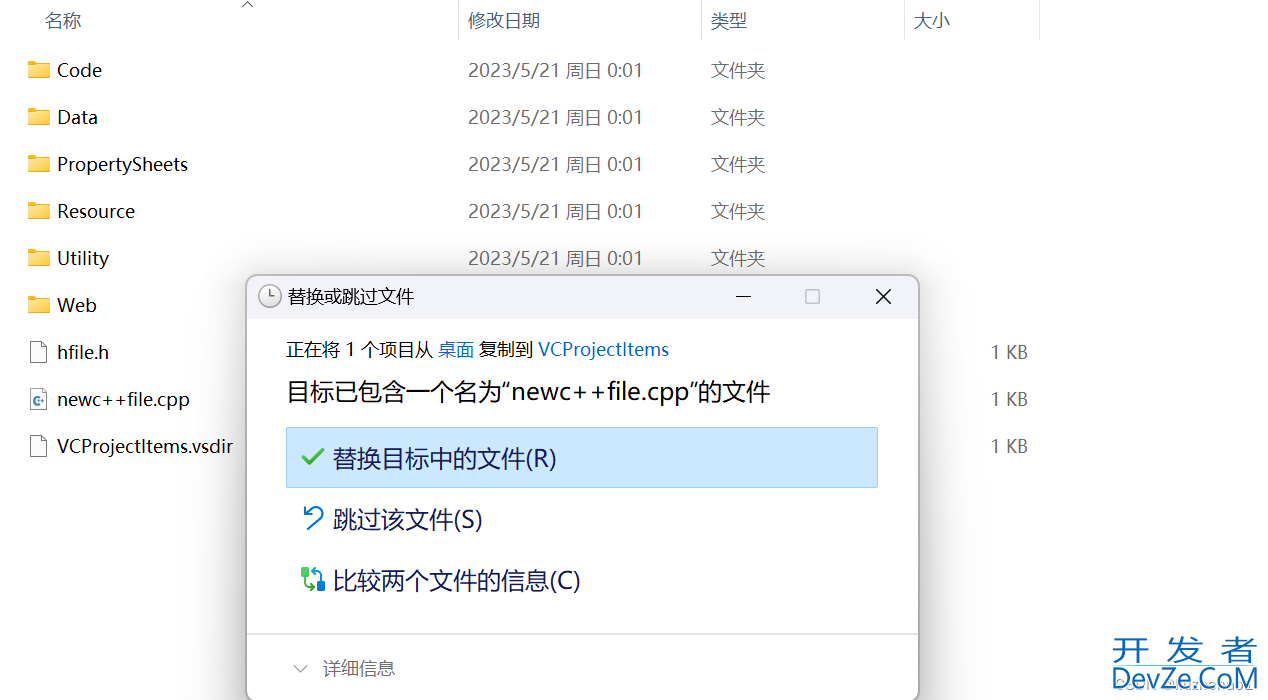Select the Code folder name

tap(80, 70)
